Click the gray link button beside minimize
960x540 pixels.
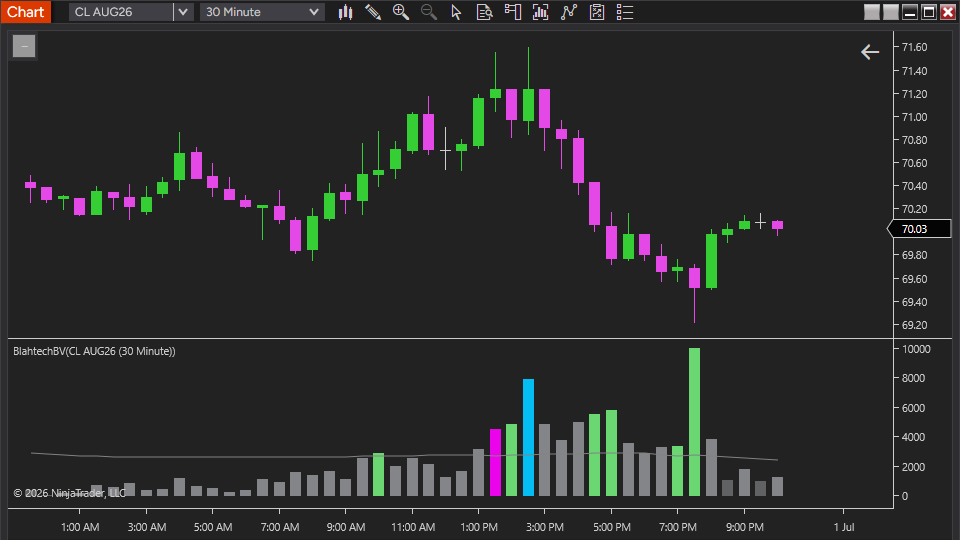click(891, 12)
